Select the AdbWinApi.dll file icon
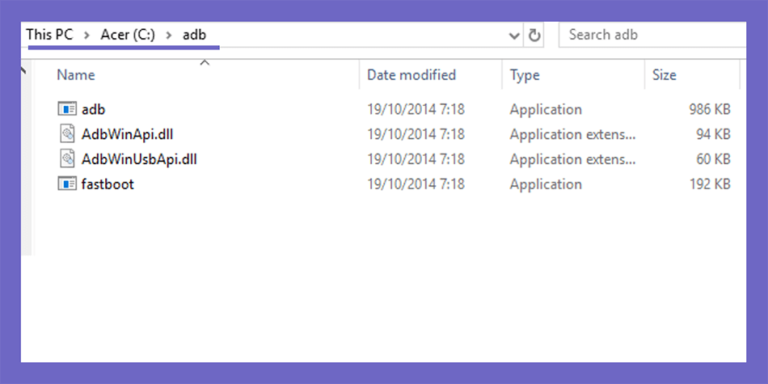The height and width of the screenshot is (384, 768). pyautogui.click(x=67, y=134)
